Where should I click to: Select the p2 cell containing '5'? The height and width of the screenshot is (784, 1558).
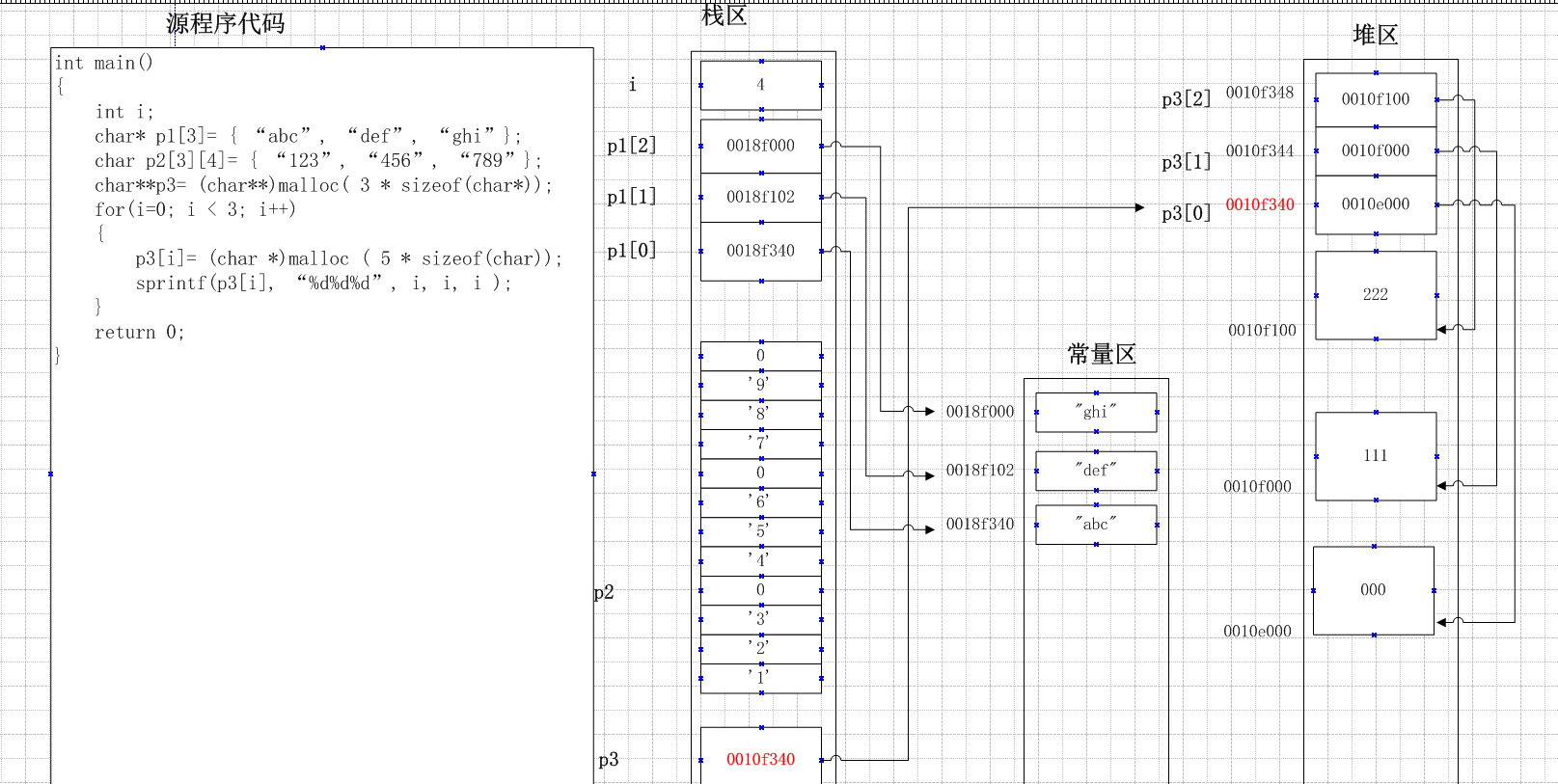click(761, 532)
